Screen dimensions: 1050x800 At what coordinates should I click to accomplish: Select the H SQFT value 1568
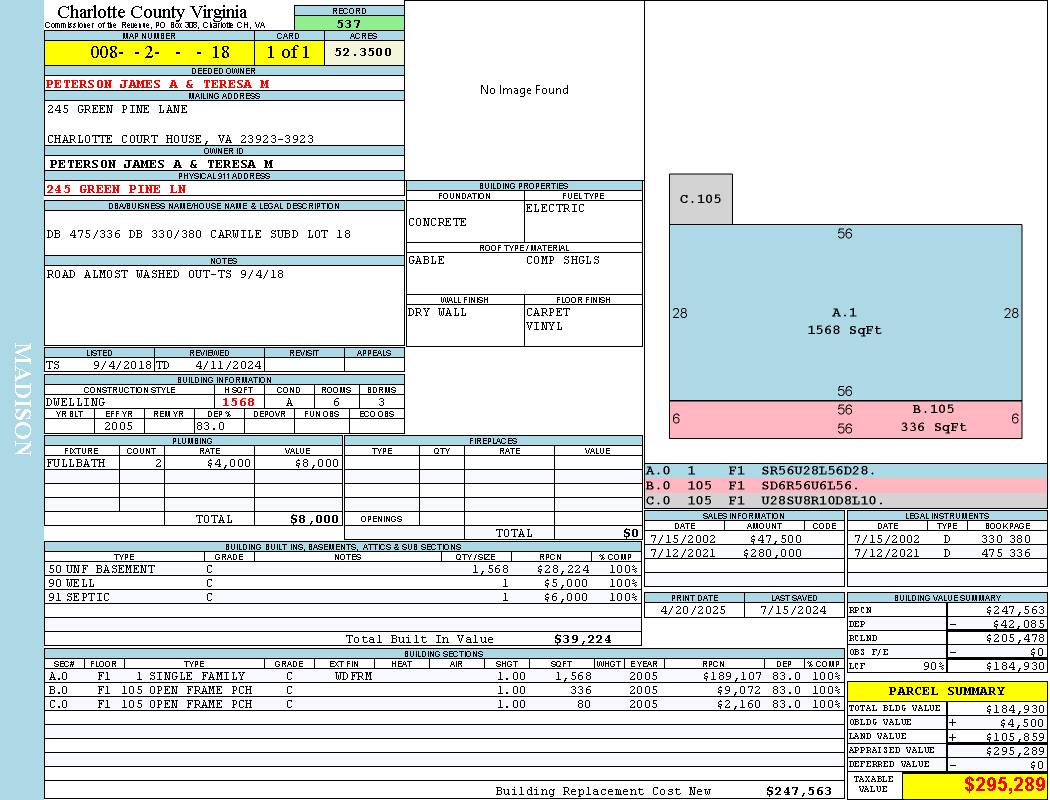238,402
